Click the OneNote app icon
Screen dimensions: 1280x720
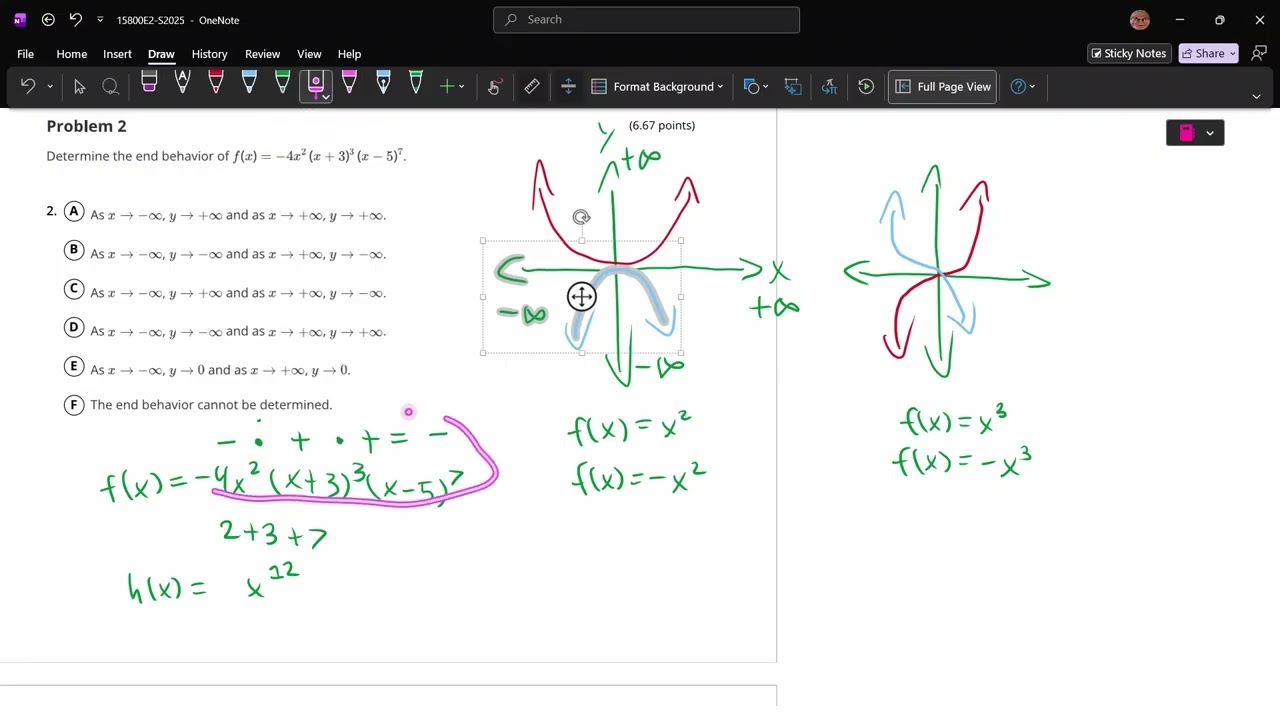19,19
